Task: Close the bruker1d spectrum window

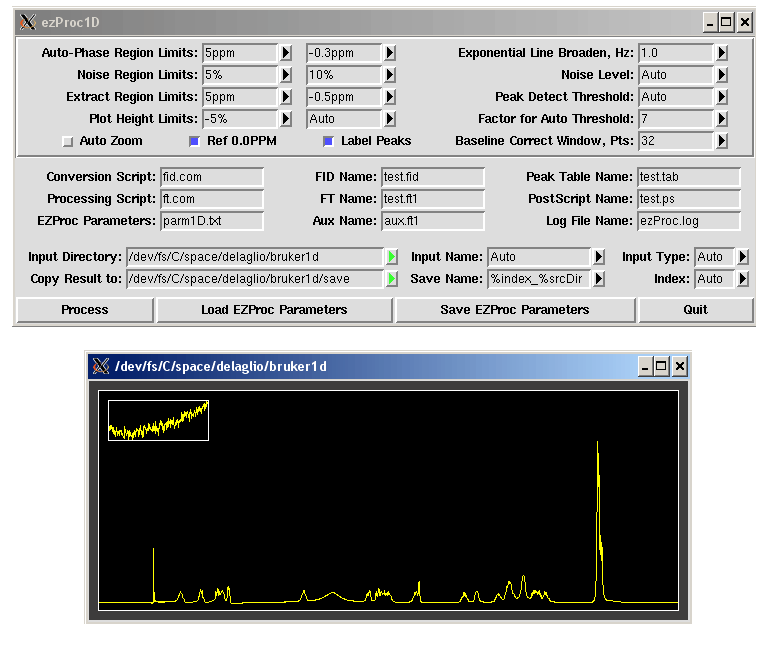Action: pos(679,367)
